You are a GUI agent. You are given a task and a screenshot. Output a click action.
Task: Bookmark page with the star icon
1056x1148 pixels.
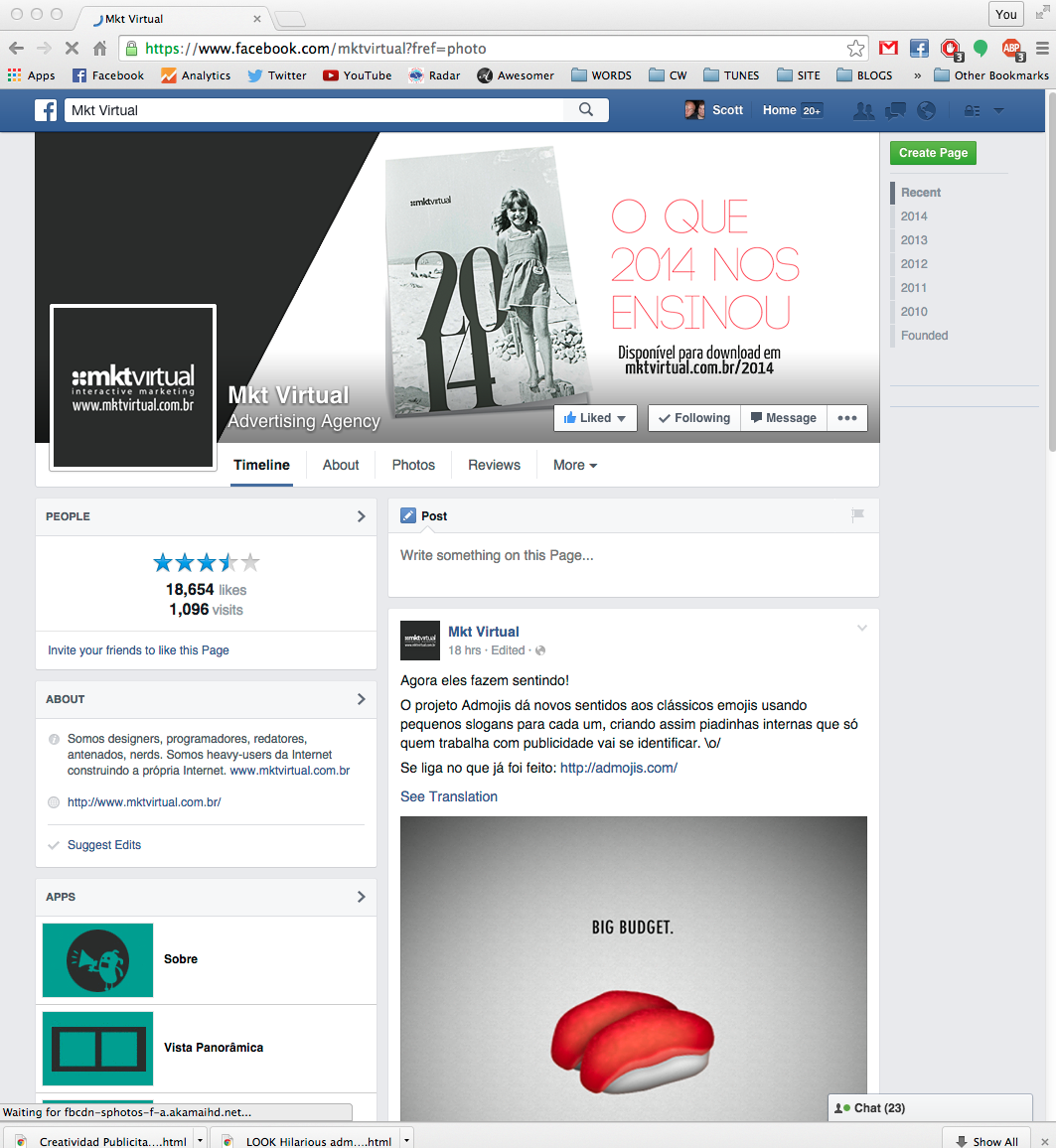(855, 49)
